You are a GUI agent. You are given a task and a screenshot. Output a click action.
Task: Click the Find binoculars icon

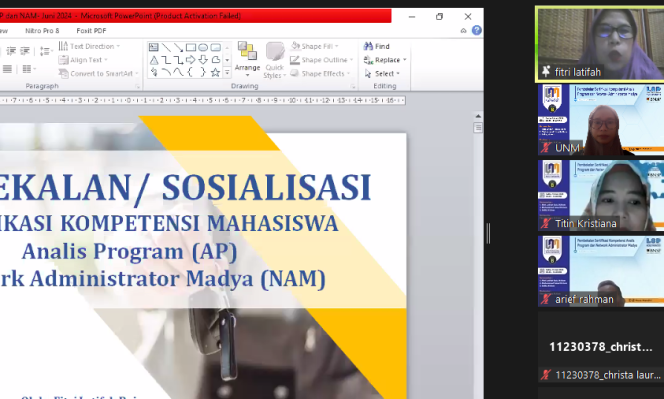pyautogui.click(x=368, y=46)
